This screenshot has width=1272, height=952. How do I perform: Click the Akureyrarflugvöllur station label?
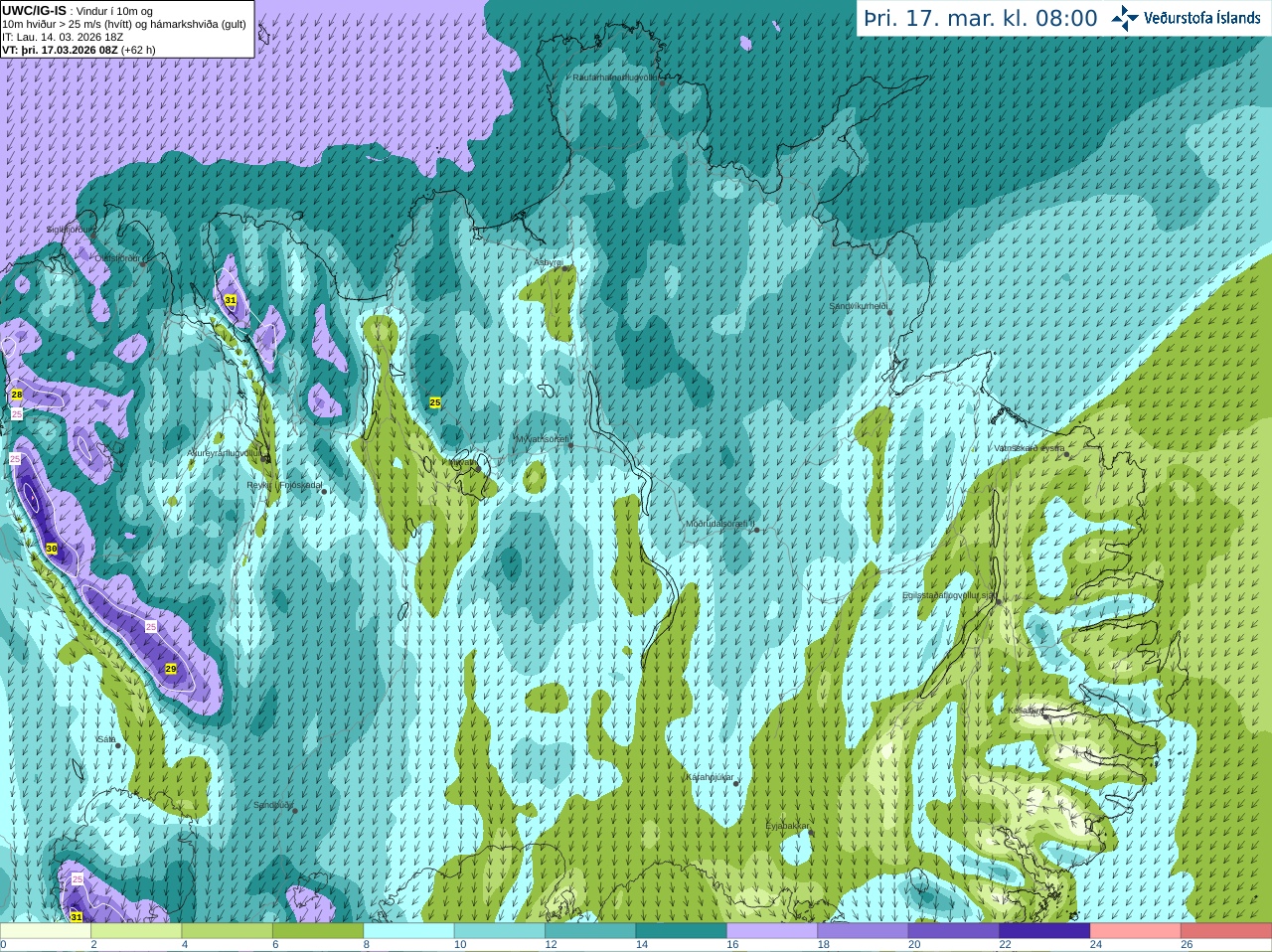click(x=225, y=452)
